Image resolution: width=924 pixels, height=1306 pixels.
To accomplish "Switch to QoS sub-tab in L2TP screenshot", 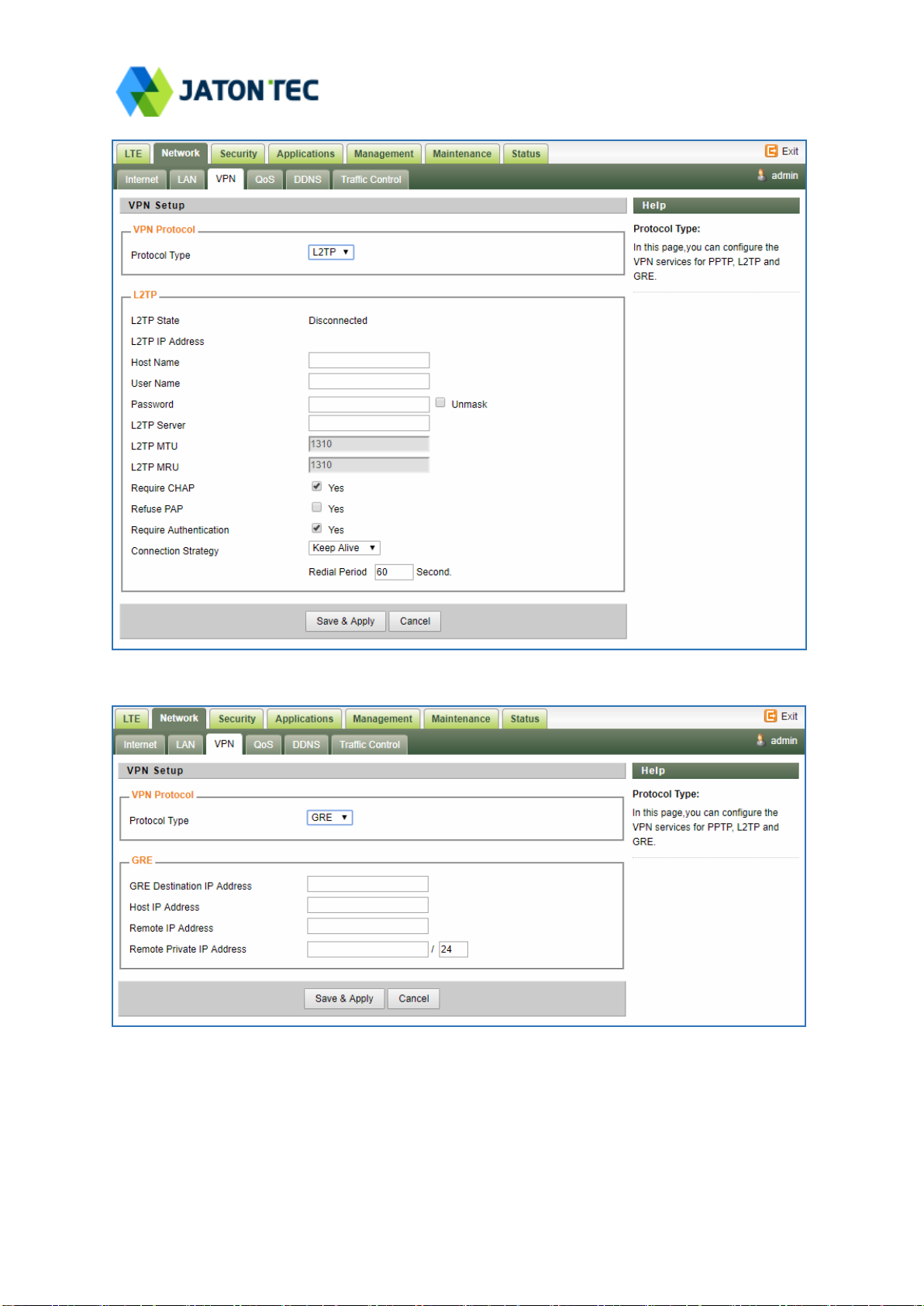I will [264, 180].
